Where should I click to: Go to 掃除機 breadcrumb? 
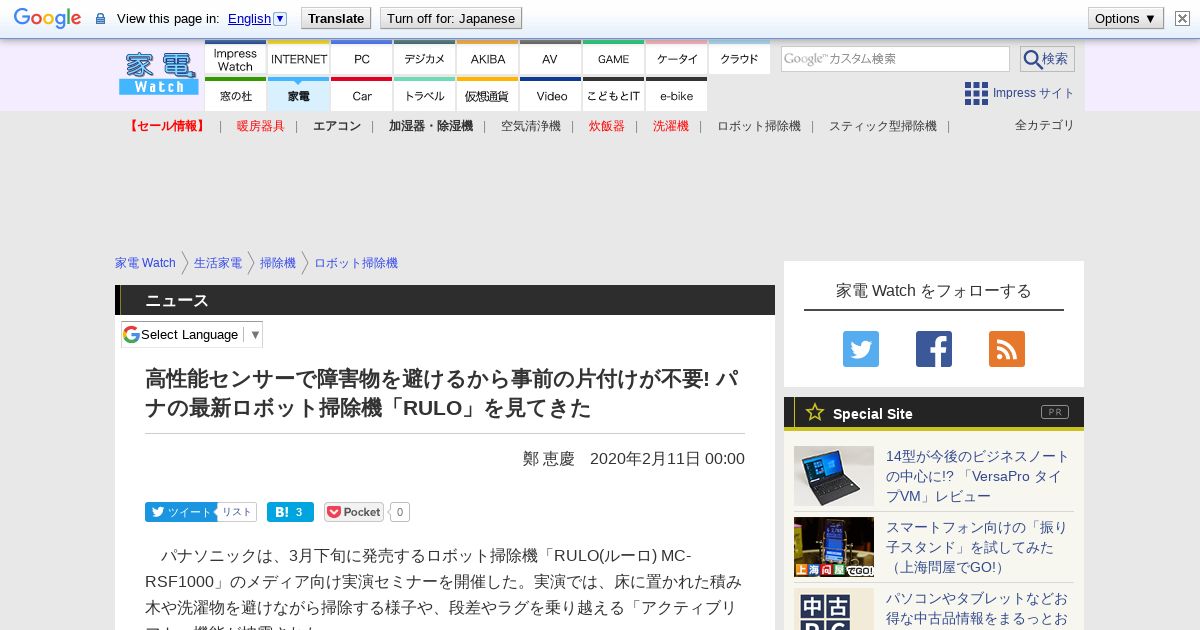pos(278,263)
